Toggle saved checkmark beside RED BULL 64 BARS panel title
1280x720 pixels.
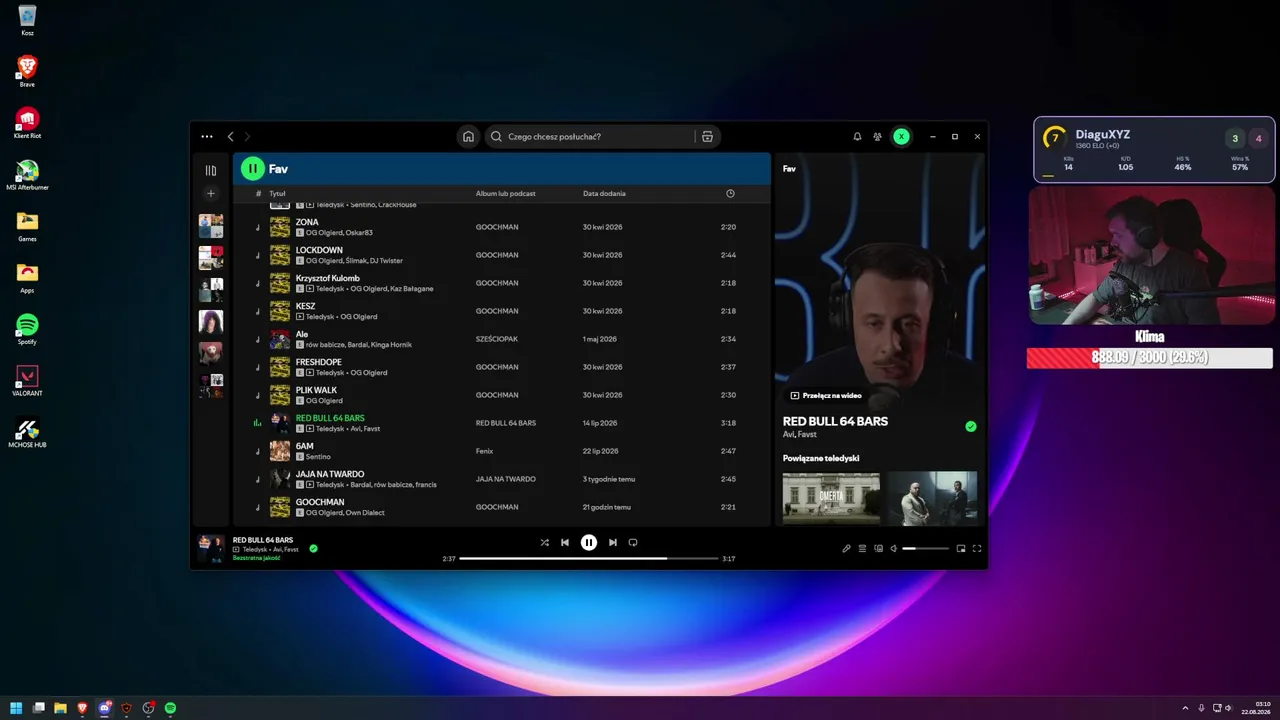(970, 427)
